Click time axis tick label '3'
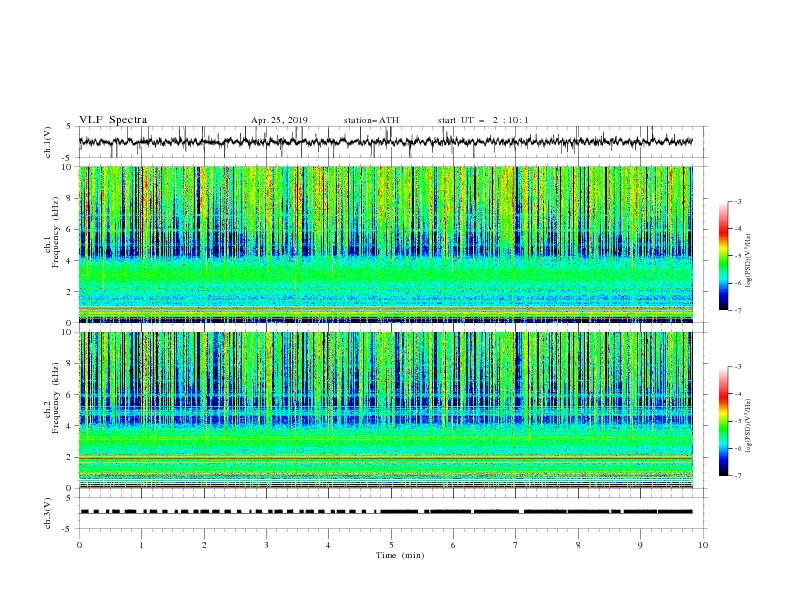 pyautogui.click(x=266, y=545)
